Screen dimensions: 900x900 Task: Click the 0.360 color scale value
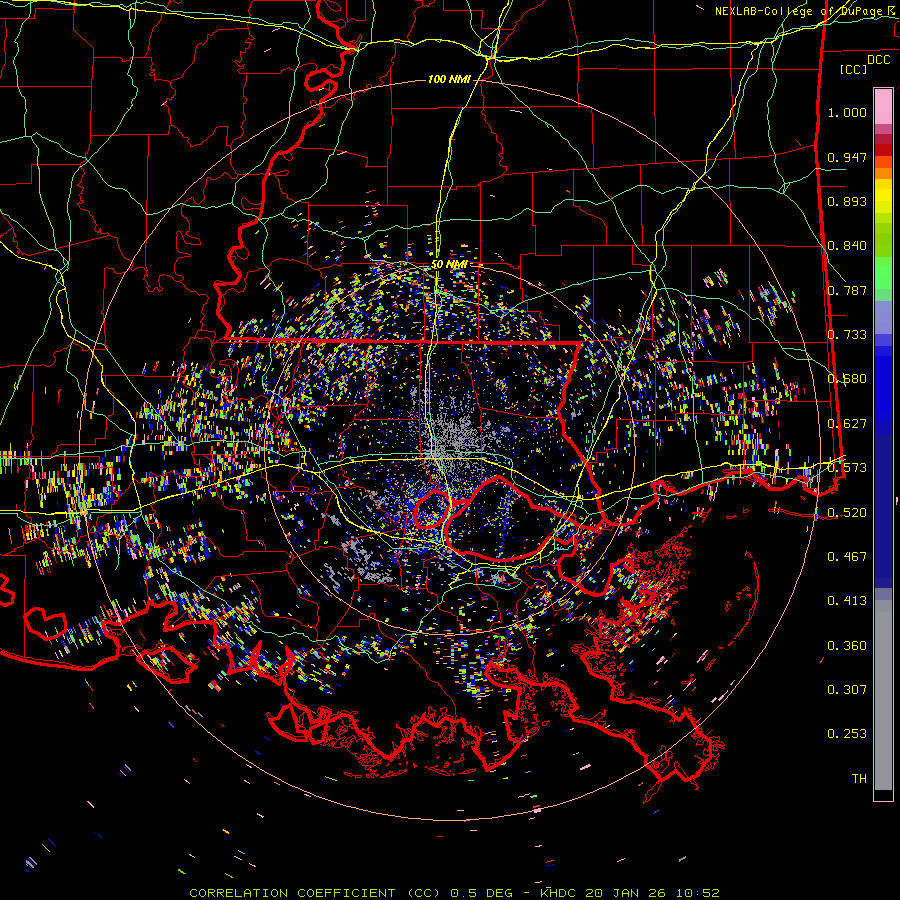pyautogui.click(x=847, y=646)
